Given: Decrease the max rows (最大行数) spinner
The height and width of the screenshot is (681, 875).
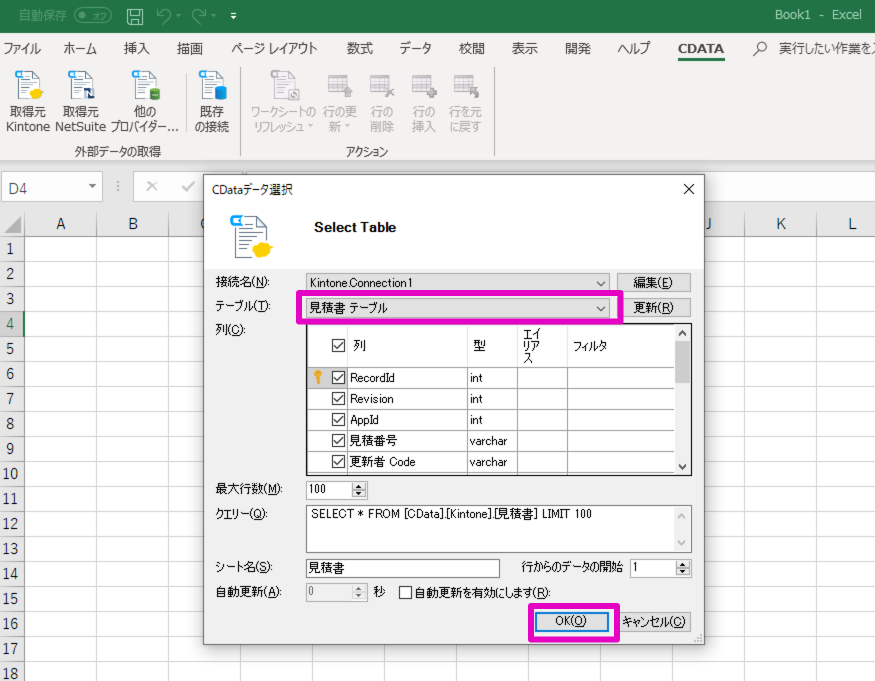Looking at the screenshot, I should (359, 494).
